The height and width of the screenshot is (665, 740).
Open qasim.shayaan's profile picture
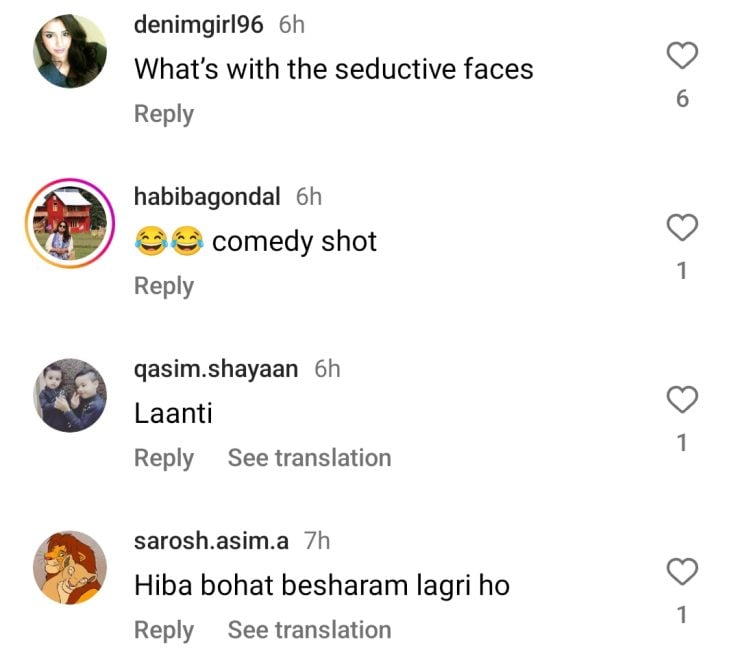click(x=70, y=395)
